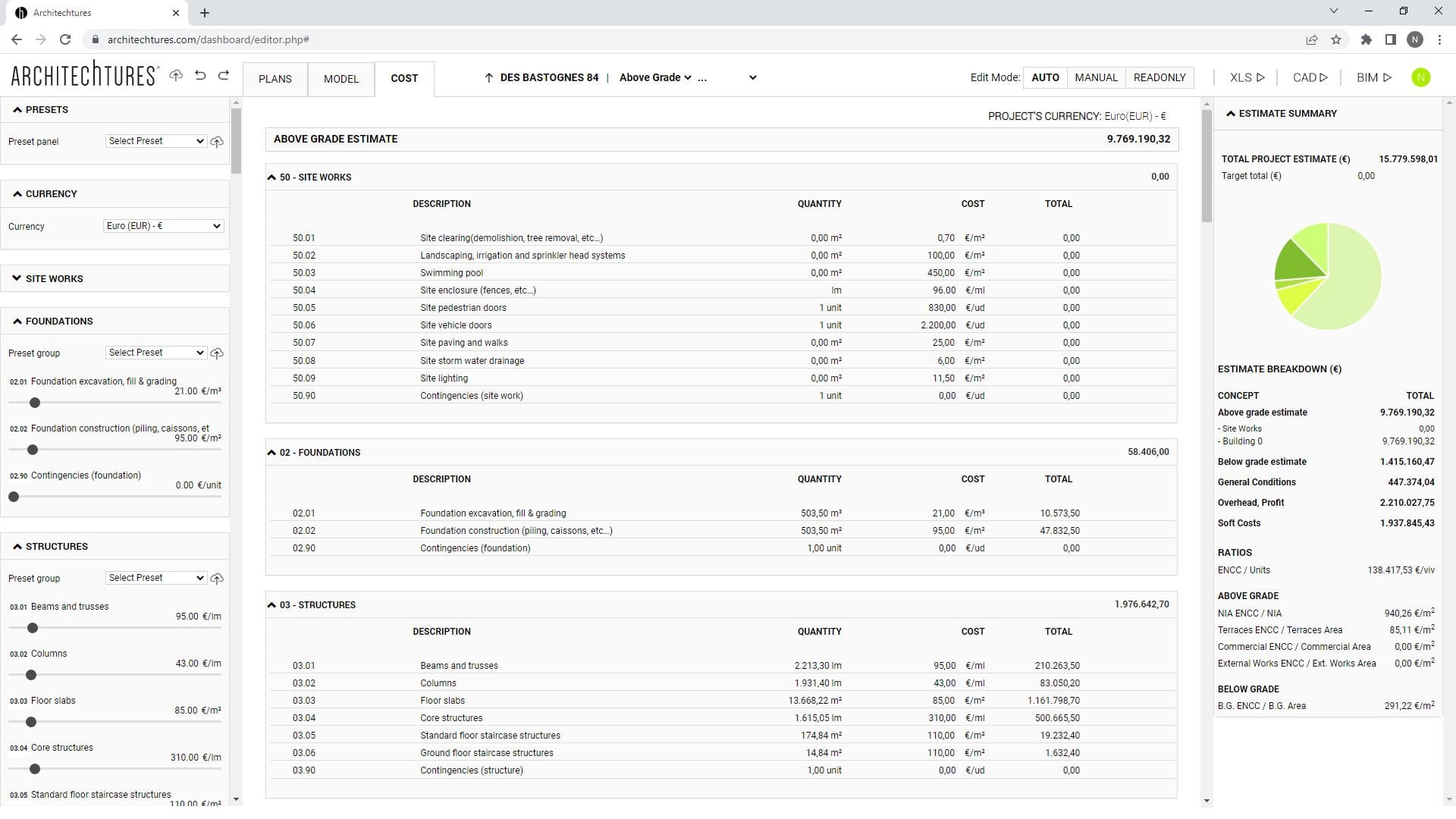This screenshot has height=819, width=1456.
Task: Open the Currency dropdown showing Euro (EUR)
Action: click(x=163, y=226)
